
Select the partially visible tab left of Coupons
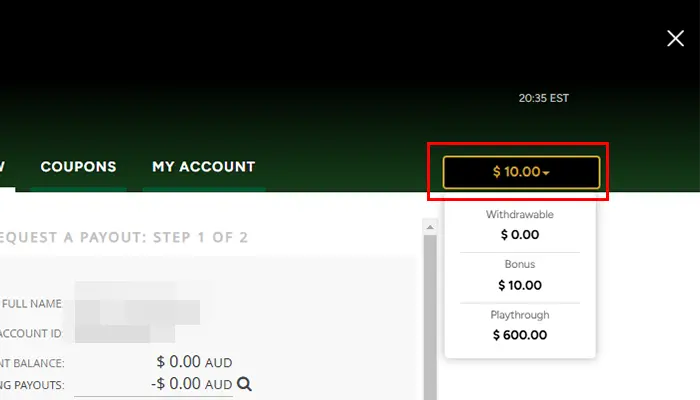pyautogui.click(x=4, y=167)
